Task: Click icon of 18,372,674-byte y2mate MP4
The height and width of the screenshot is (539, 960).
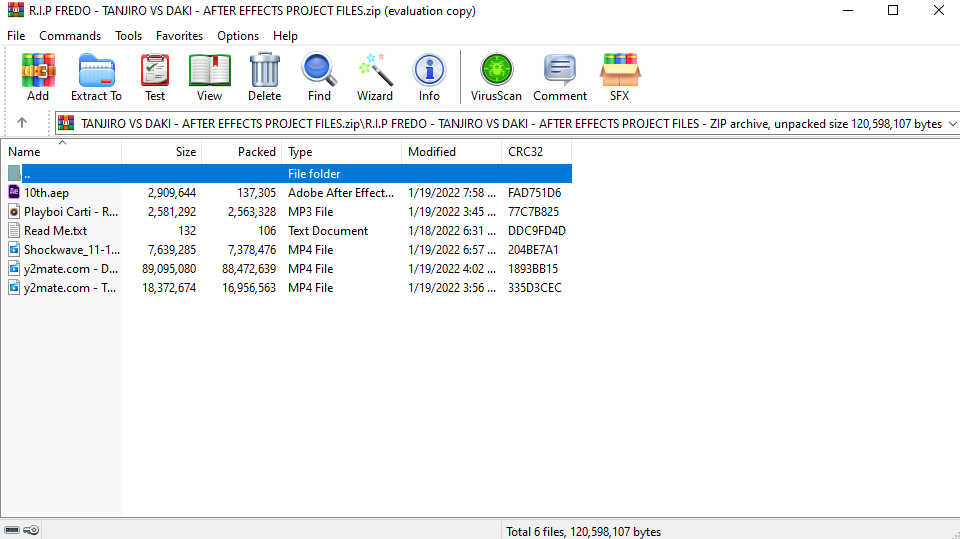Action: tap(14, 287)
